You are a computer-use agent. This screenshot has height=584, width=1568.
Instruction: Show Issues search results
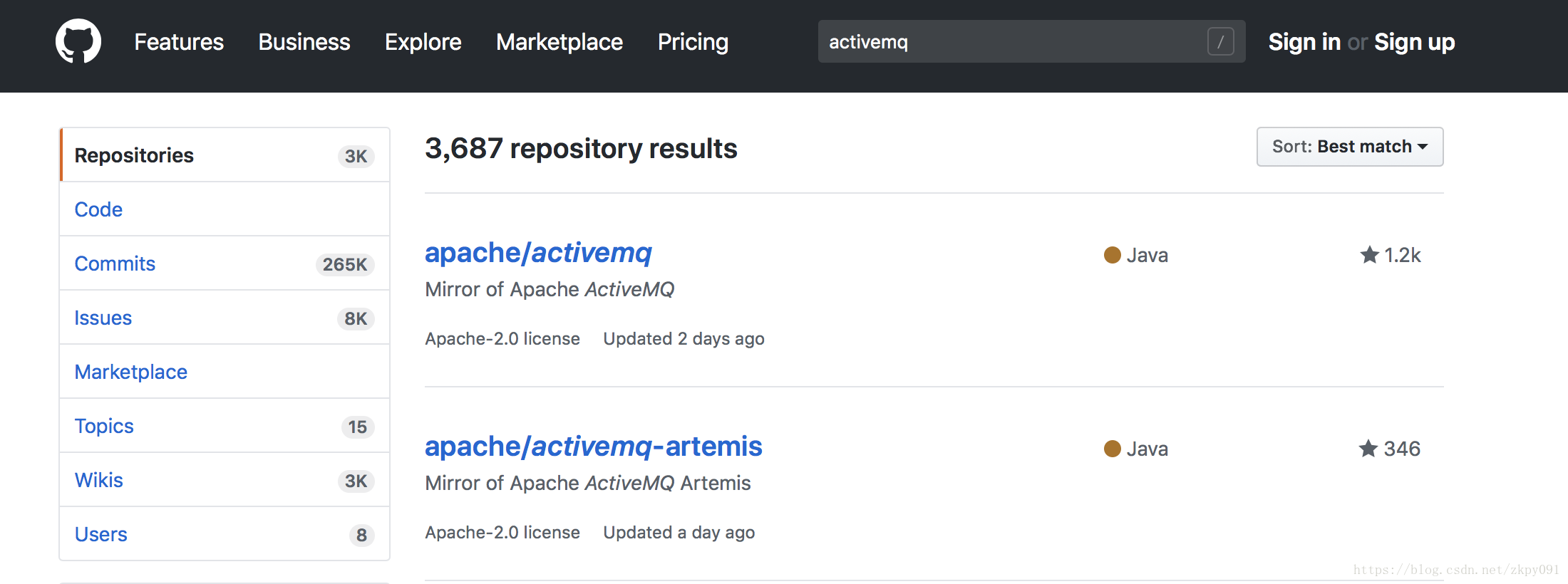pos(103,318)
